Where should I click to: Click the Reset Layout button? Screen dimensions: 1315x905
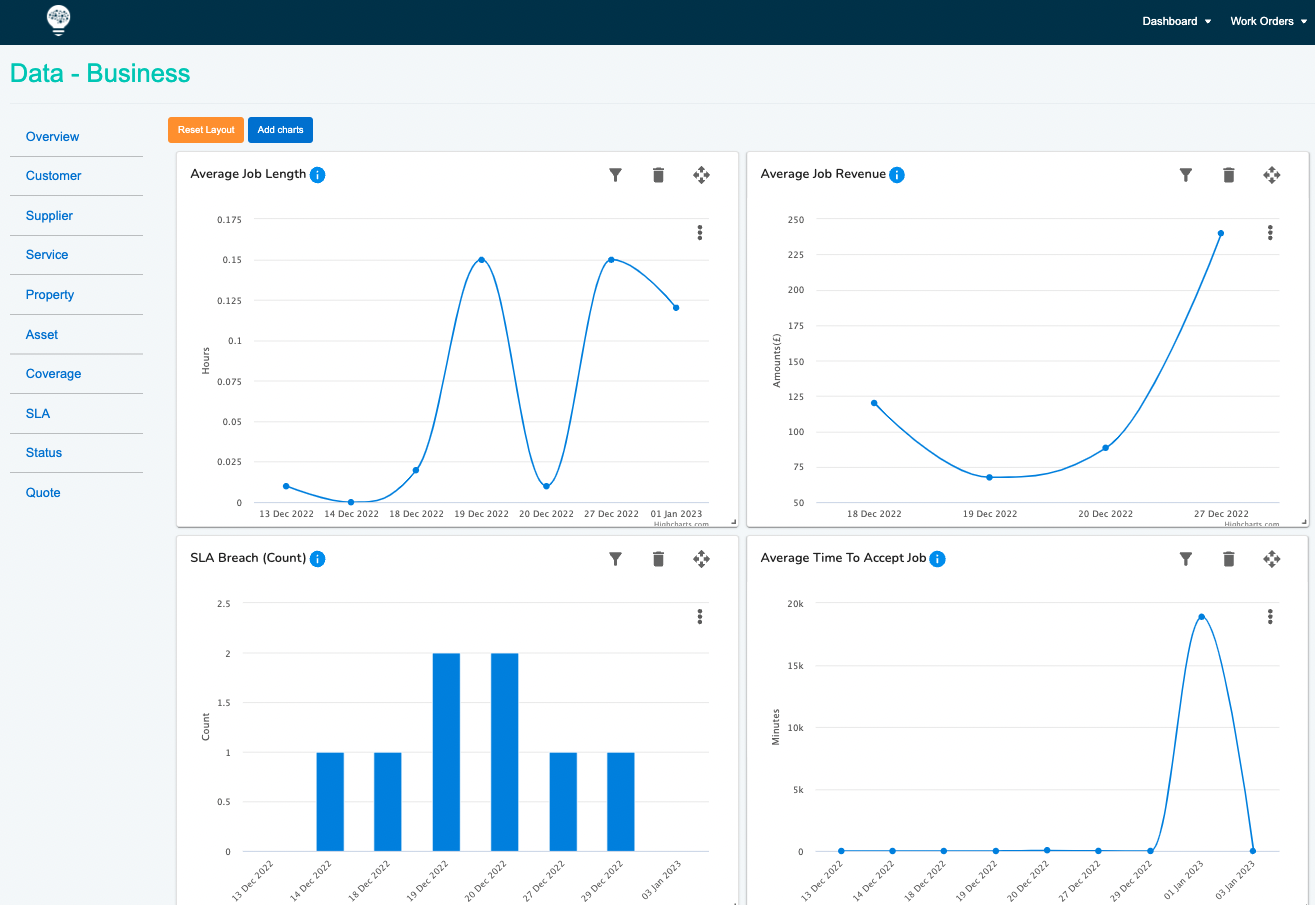pyautogui.click(x=205, y=129)
